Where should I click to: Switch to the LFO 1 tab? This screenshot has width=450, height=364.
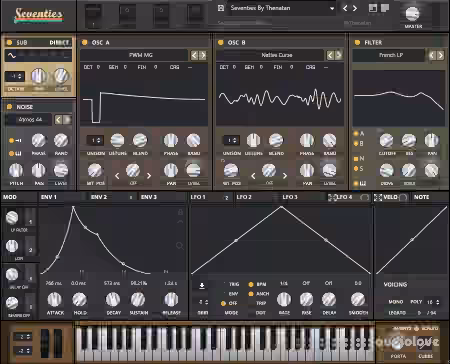pos(198,197)
